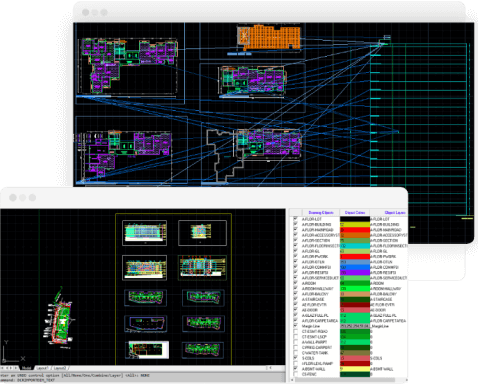
Task: Check the CT-ESMT-ROAD row checkbox
Action: [x=295, y=331]
